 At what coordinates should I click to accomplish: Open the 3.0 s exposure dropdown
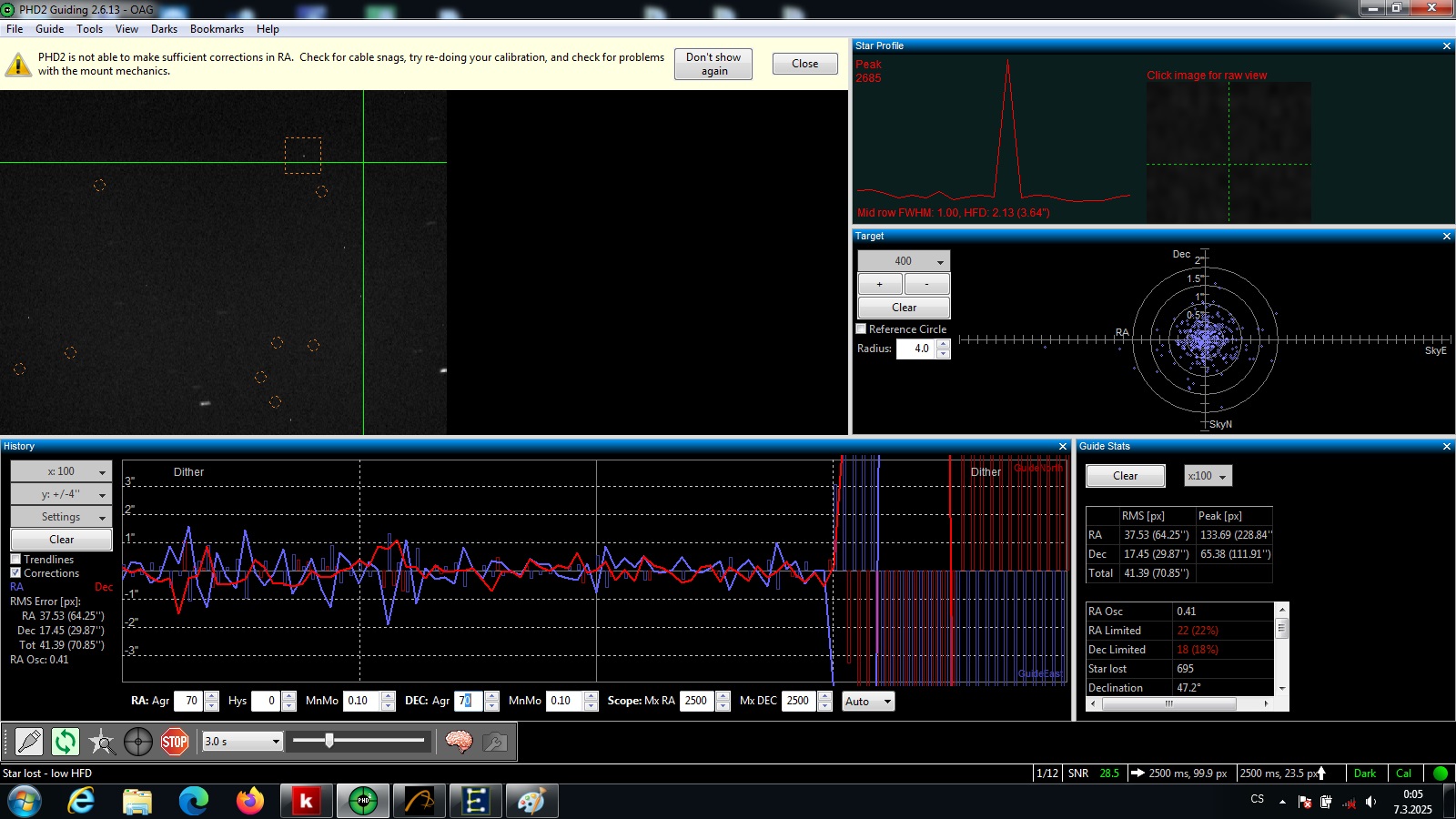(242, 742)
